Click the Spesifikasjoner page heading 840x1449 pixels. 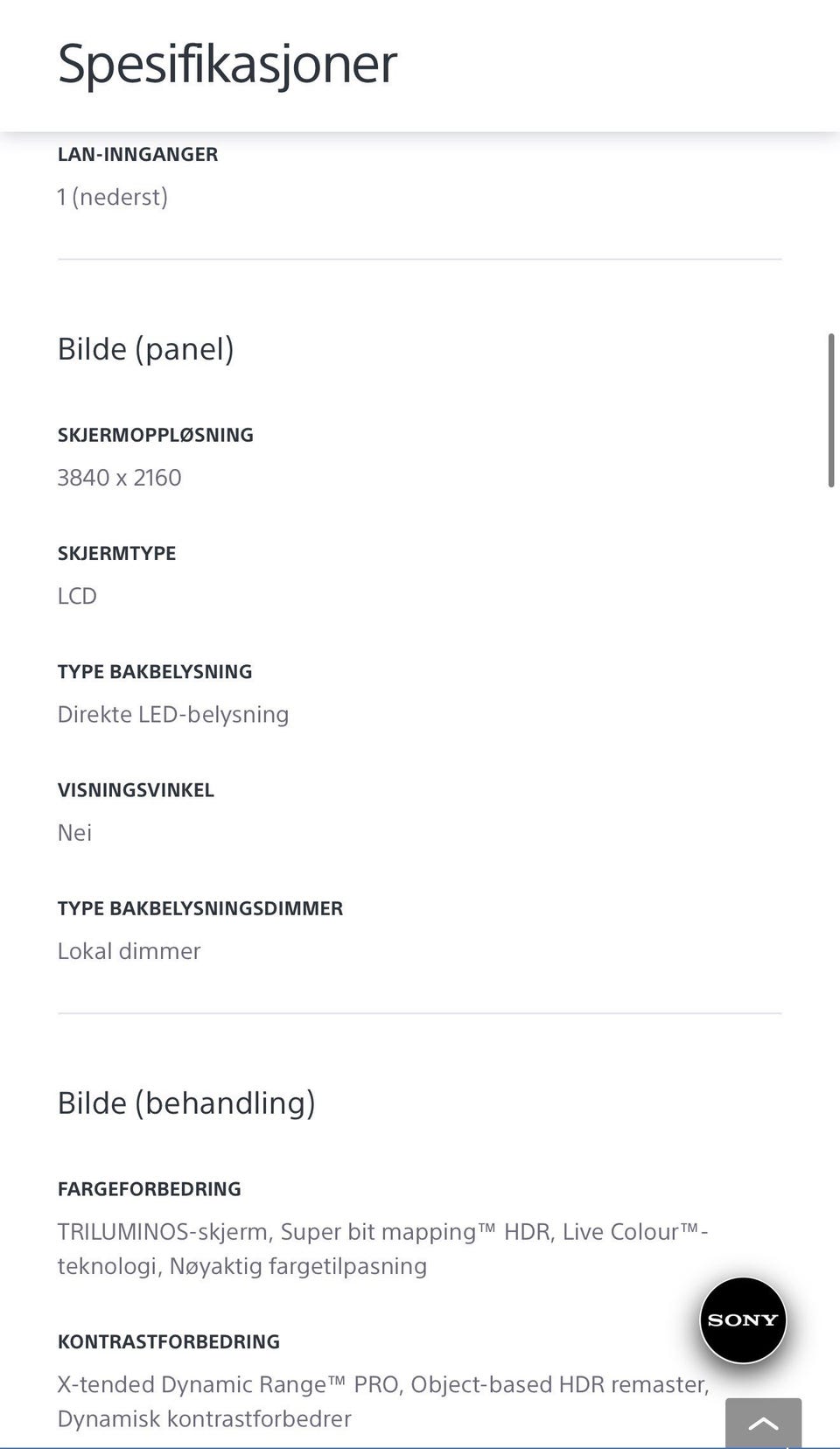click(x=227, y=64)
